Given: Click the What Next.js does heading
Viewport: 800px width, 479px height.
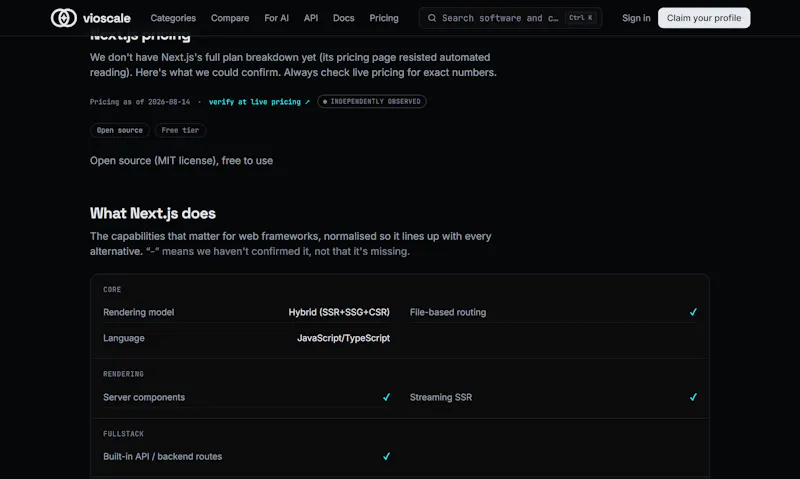Looking at the screenshot, I should (153, 213).
